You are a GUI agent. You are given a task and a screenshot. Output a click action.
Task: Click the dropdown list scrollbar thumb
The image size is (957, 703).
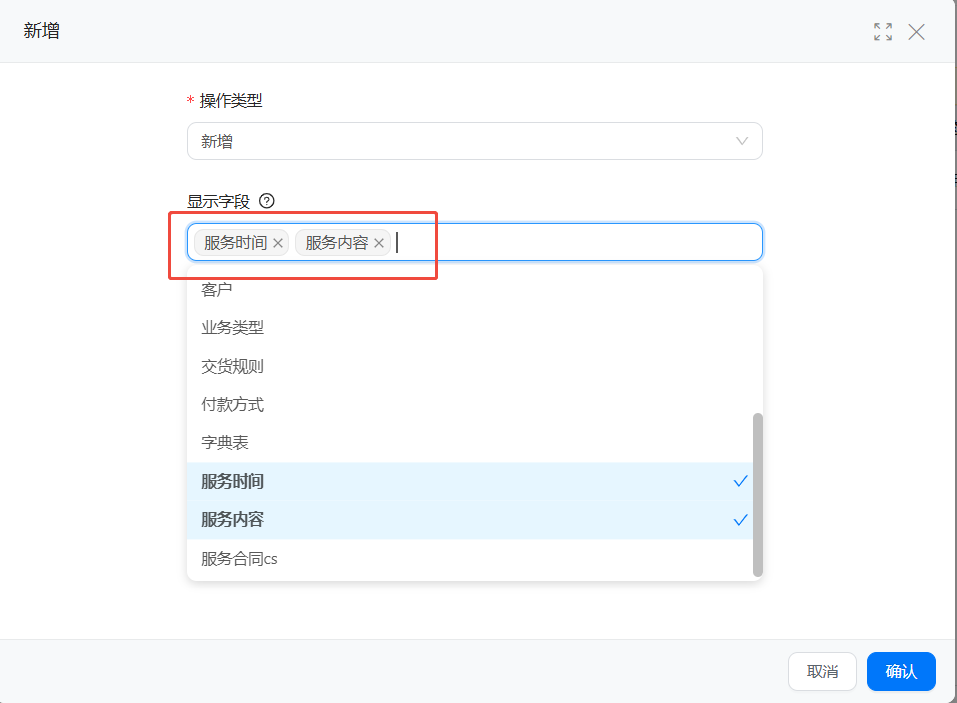coord(757,494)
